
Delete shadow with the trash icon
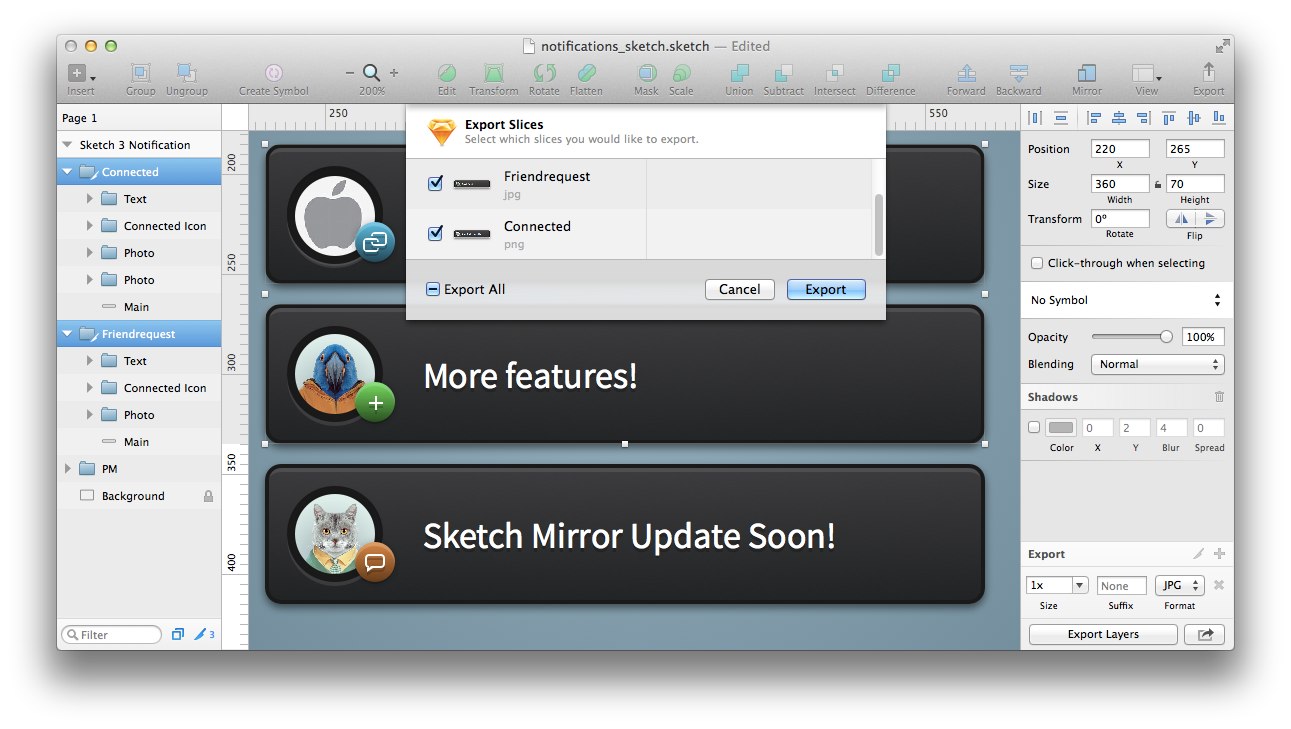[1219, 397]
